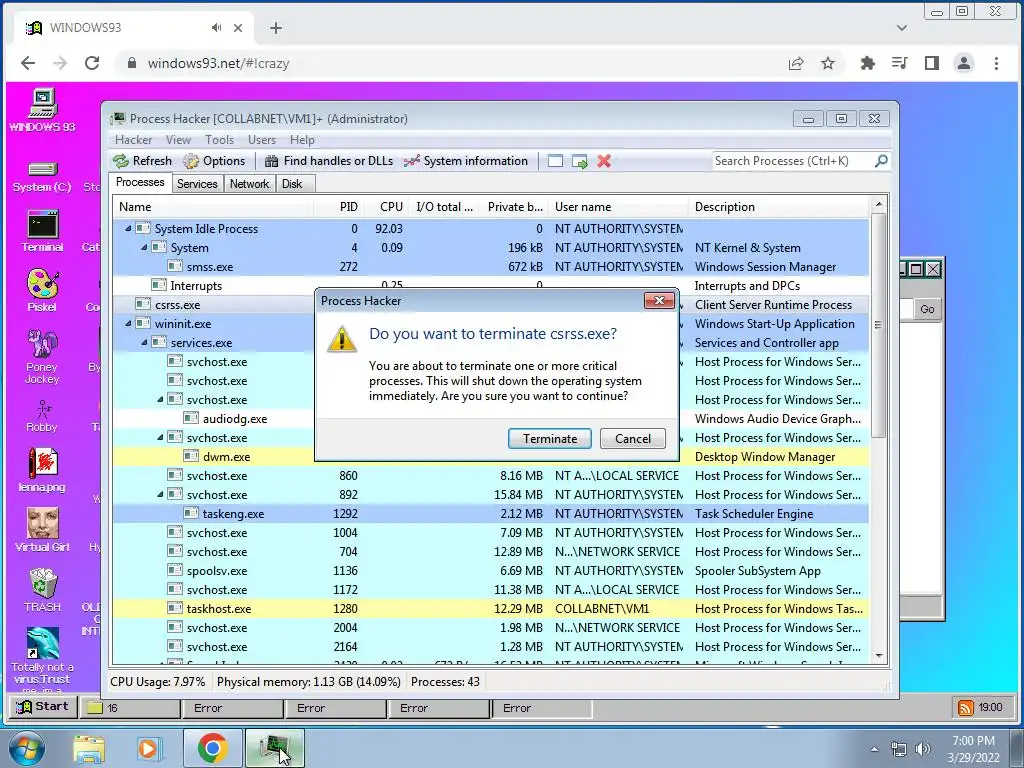
Task: Click the Windows 93 desktop icon
Action: click(42, 110)
